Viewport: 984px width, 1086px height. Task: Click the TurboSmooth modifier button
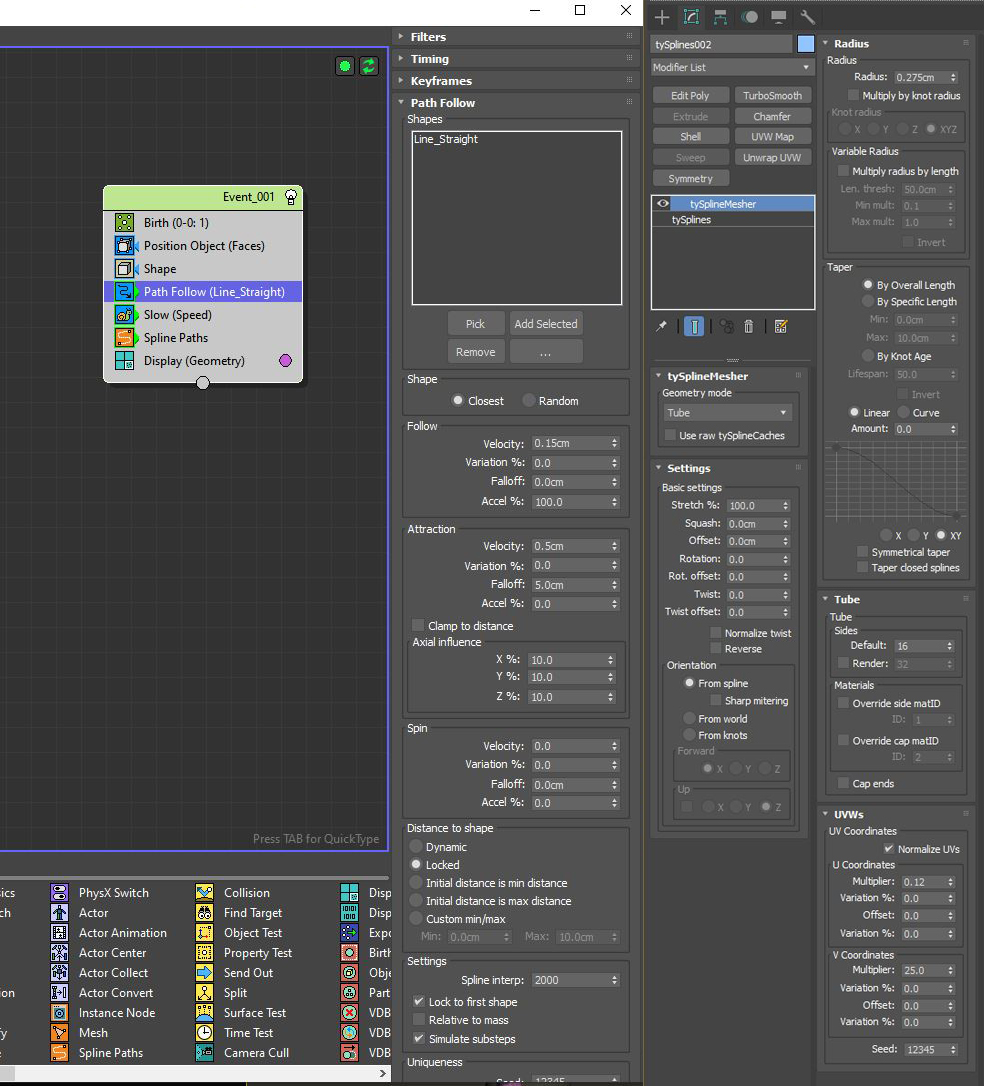click(772, 96)
